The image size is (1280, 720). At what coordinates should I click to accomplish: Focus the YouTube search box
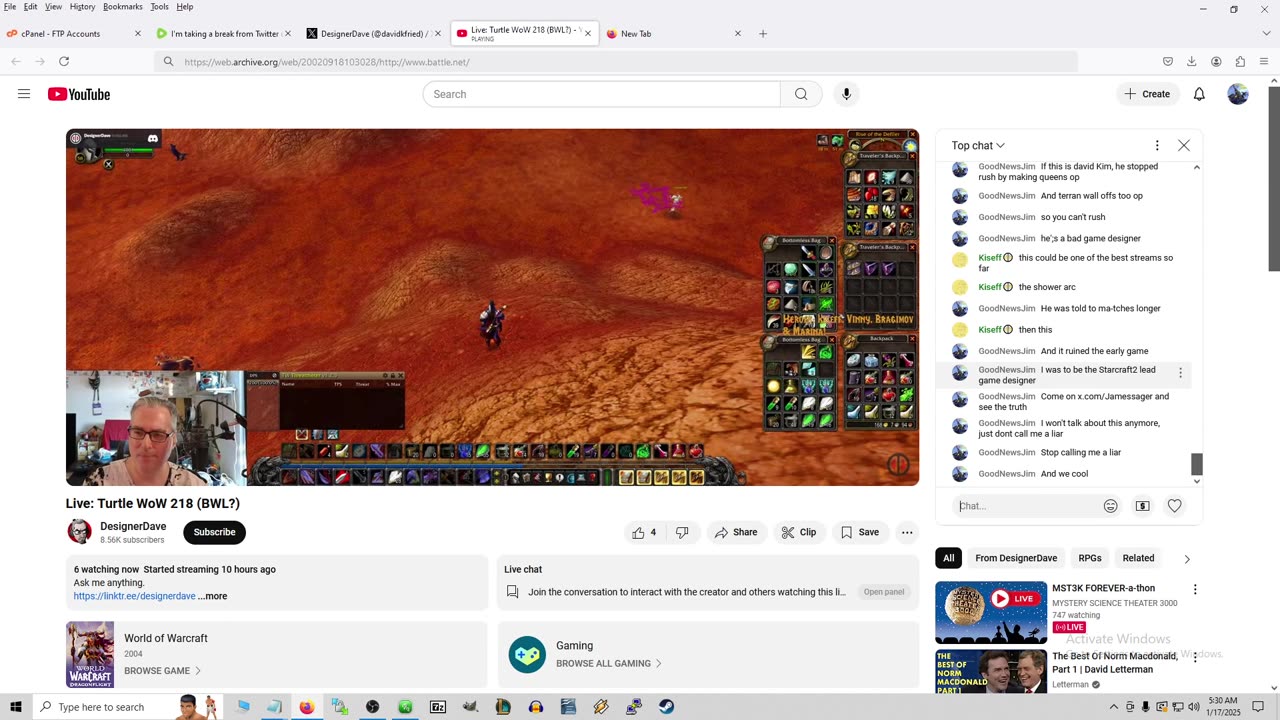coord(601,94)
